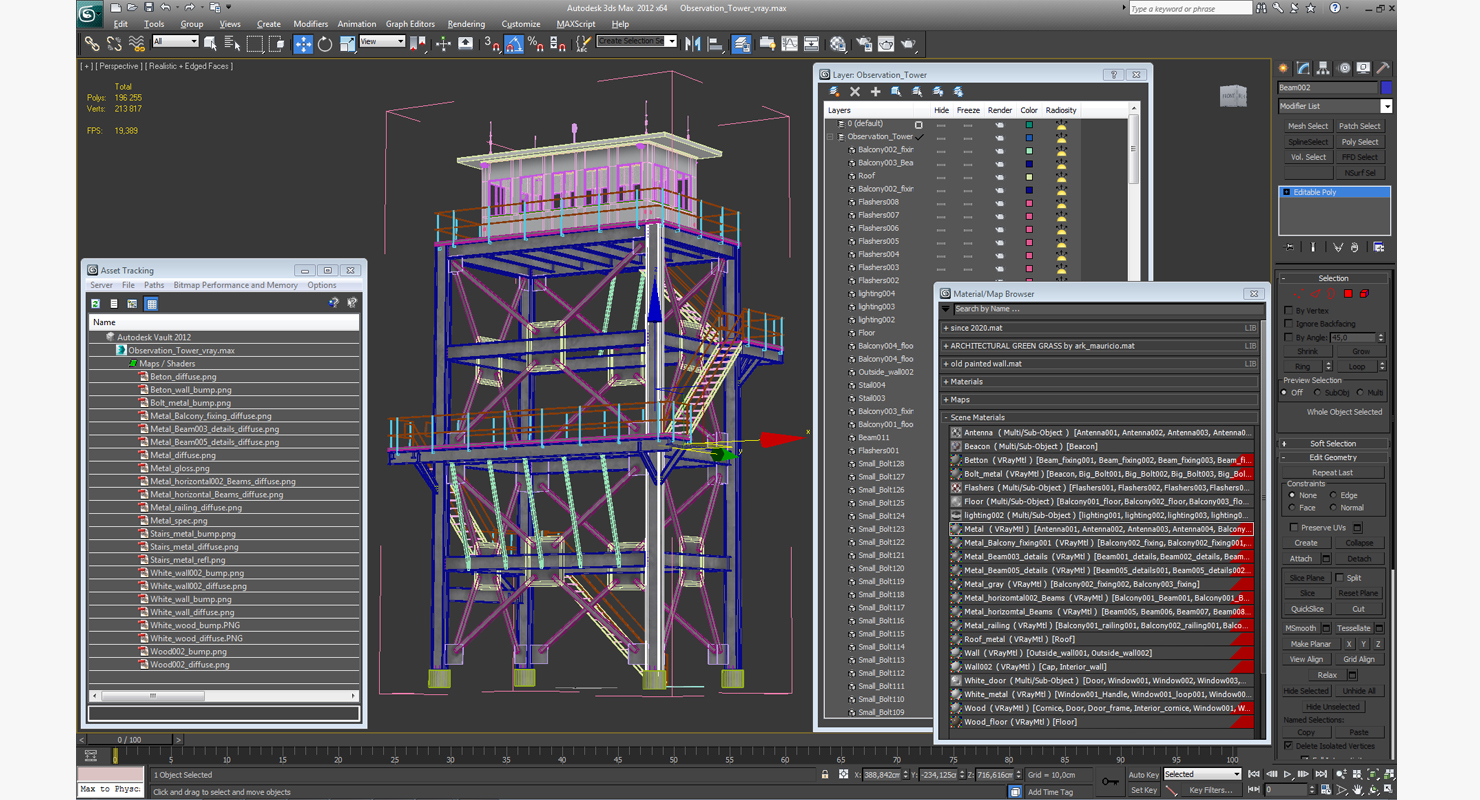Click the Poly Select button
The width and height of the screenshot is (1480, 800).
pos(1360,142)
